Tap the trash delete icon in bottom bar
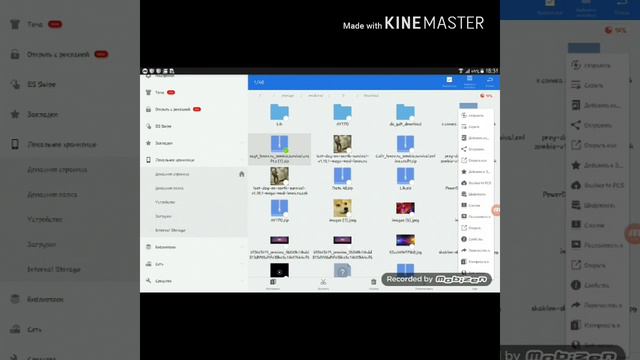This screenshot has height=360, width=640. pos(373,283)
